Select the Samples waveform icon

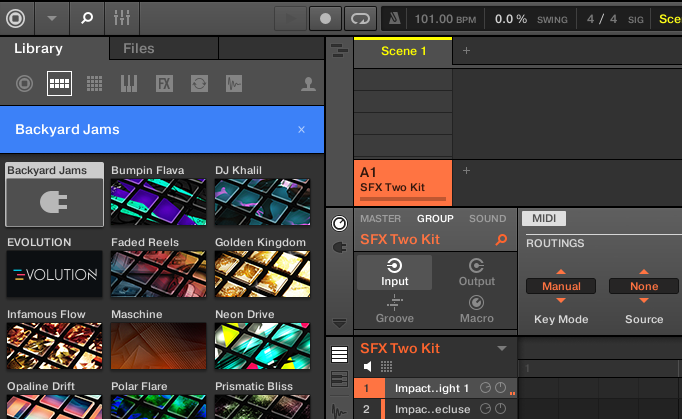[234, 83]
